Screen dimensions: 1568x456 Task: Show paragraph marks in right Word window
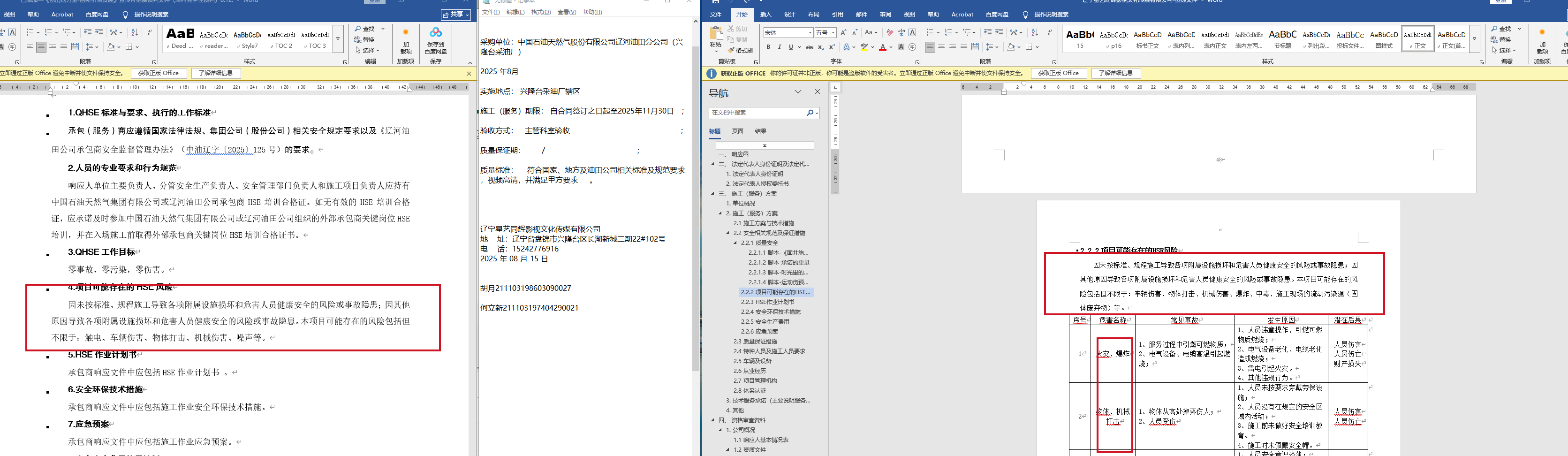1049,32
